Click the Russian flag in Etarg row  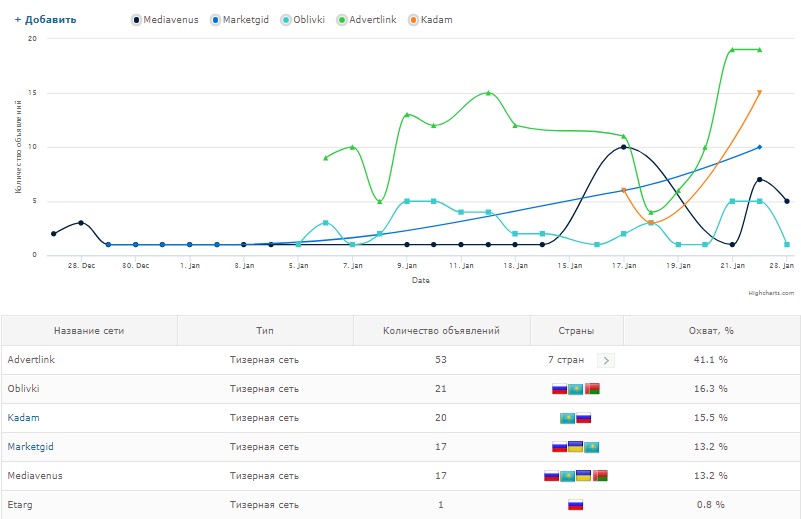click(x=576, y=505)
